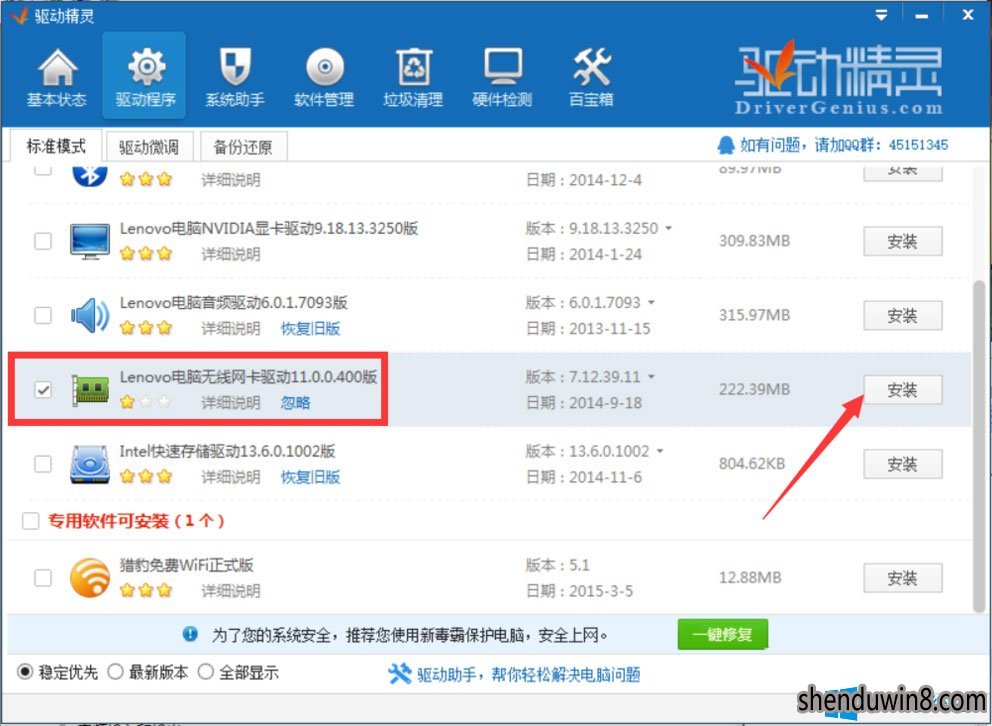Expand version dropdown for 9.18.13.3250
Viewport: 992px width, 726px height.
click(668, 228)
